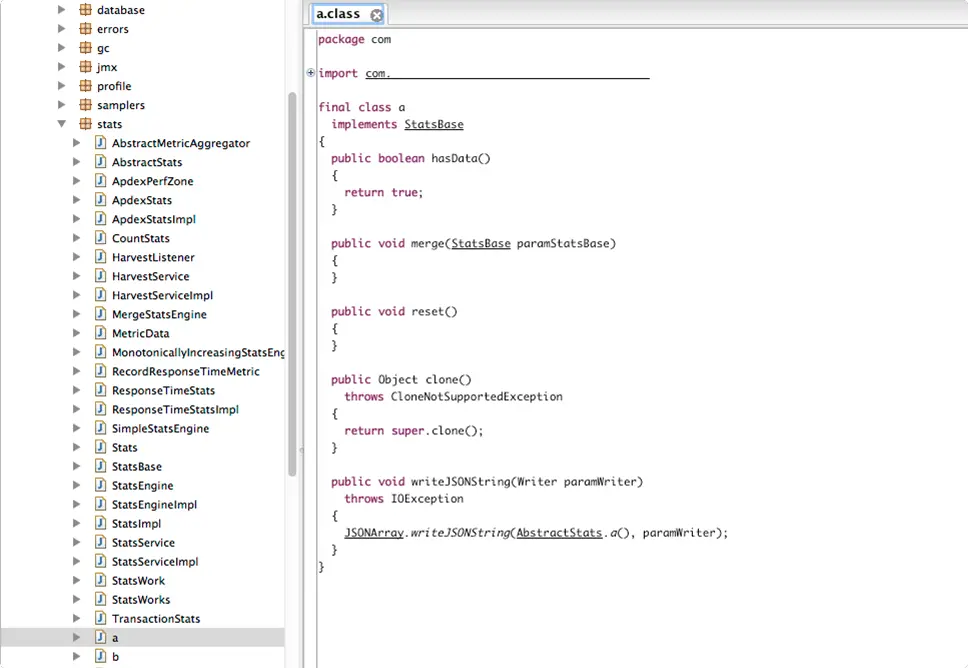Select class a in the tree
Image resolution: width=968 pixels, height=668 pixels.
[x=142, y=638]
